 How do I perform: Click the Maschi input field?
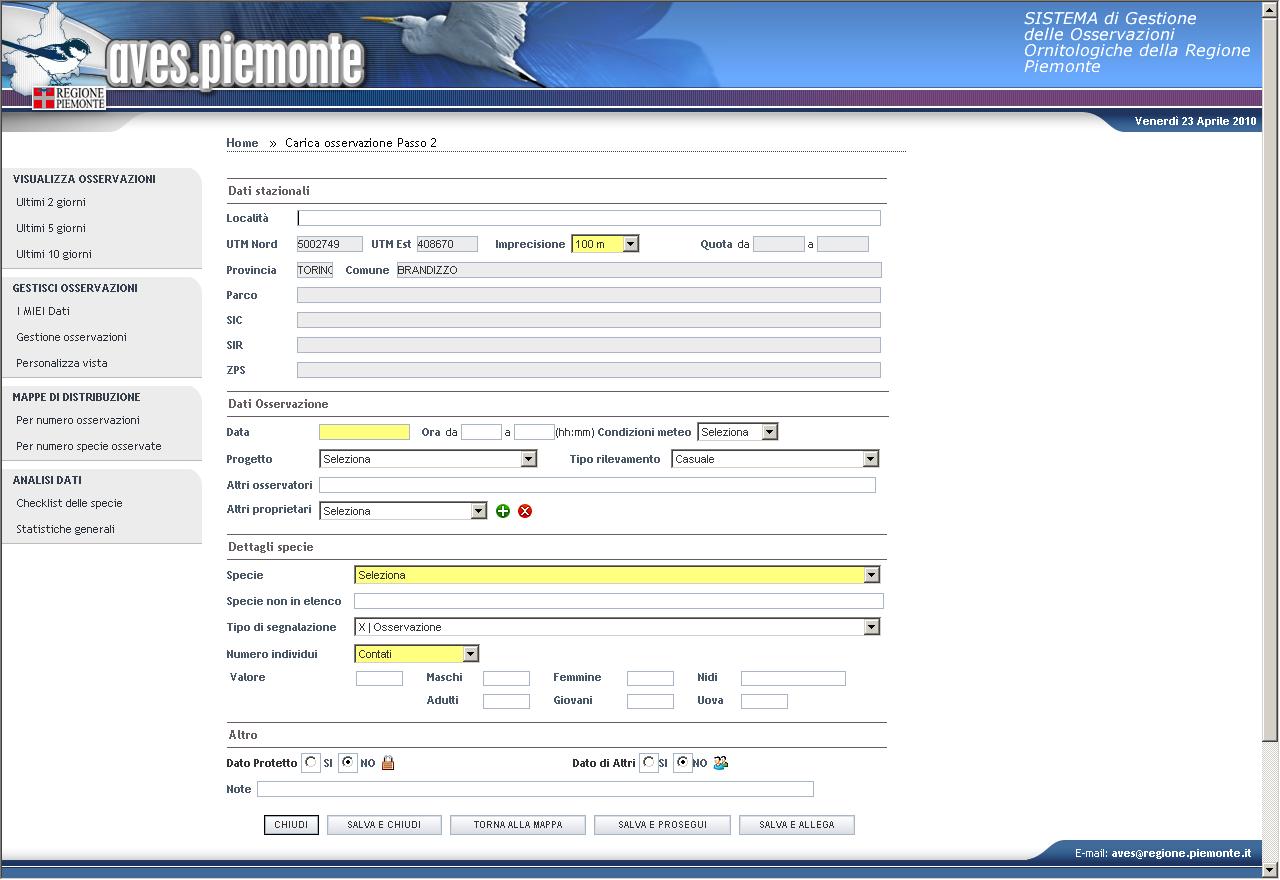click(506, 678)
